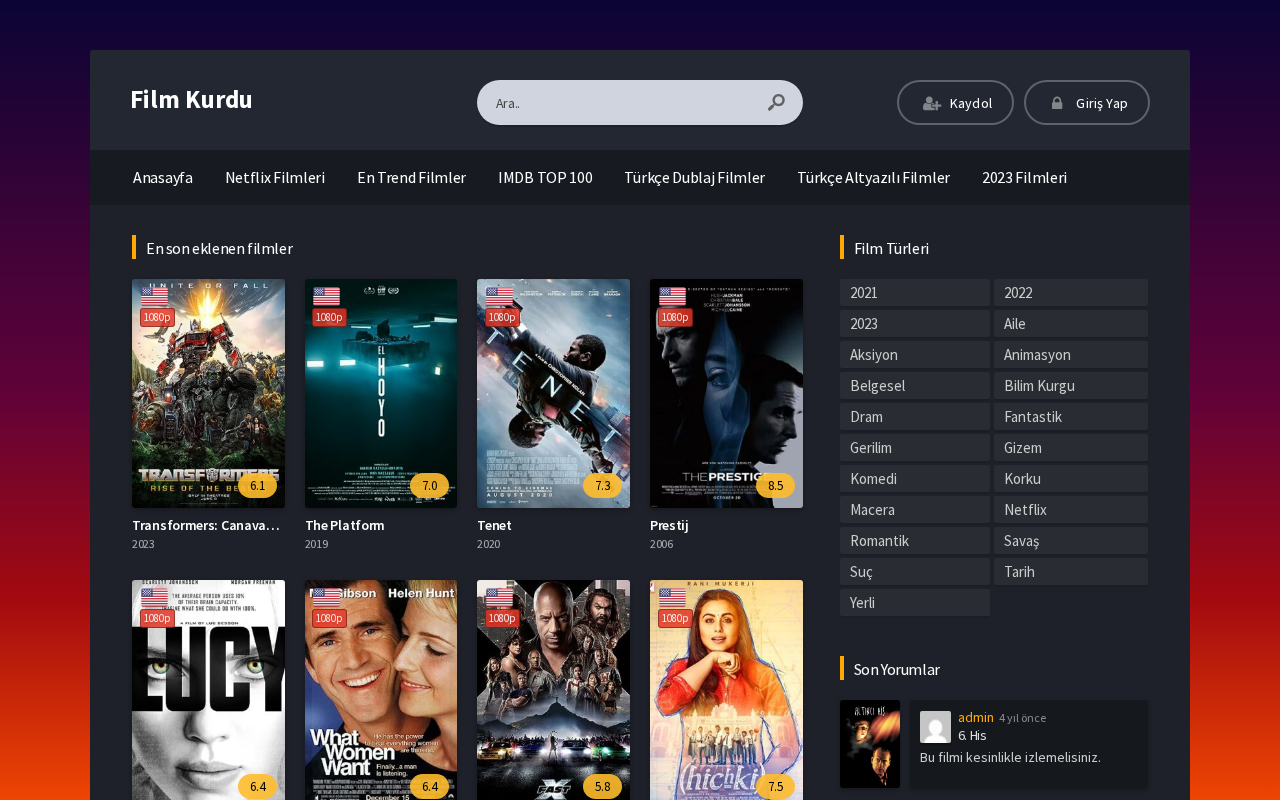Image resolution: width=1280 pixels, height=800 pixels.
Task: Click the search magnifier icon
Action: tap(776, 102)
